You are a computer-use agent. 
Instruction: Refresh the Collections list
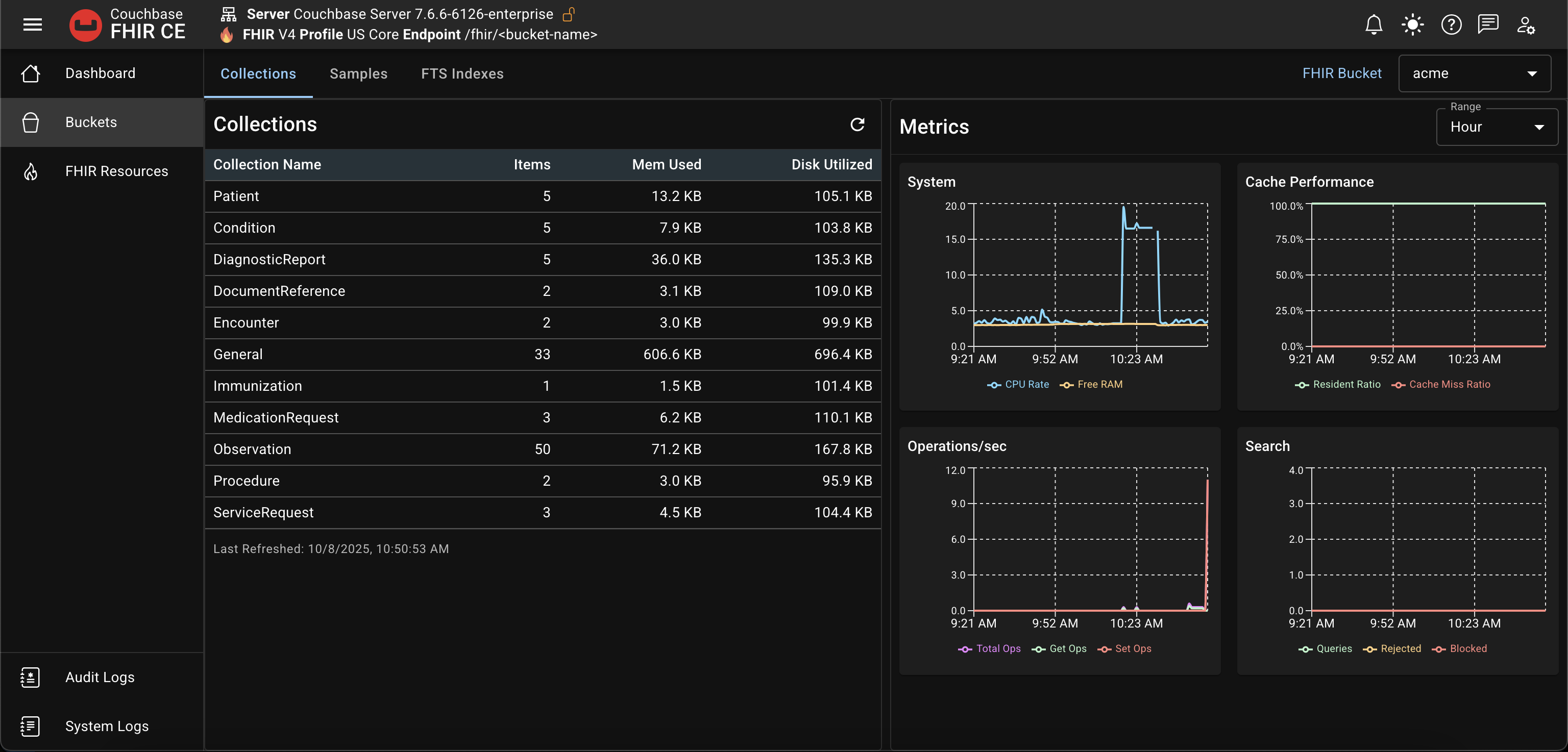857,124
